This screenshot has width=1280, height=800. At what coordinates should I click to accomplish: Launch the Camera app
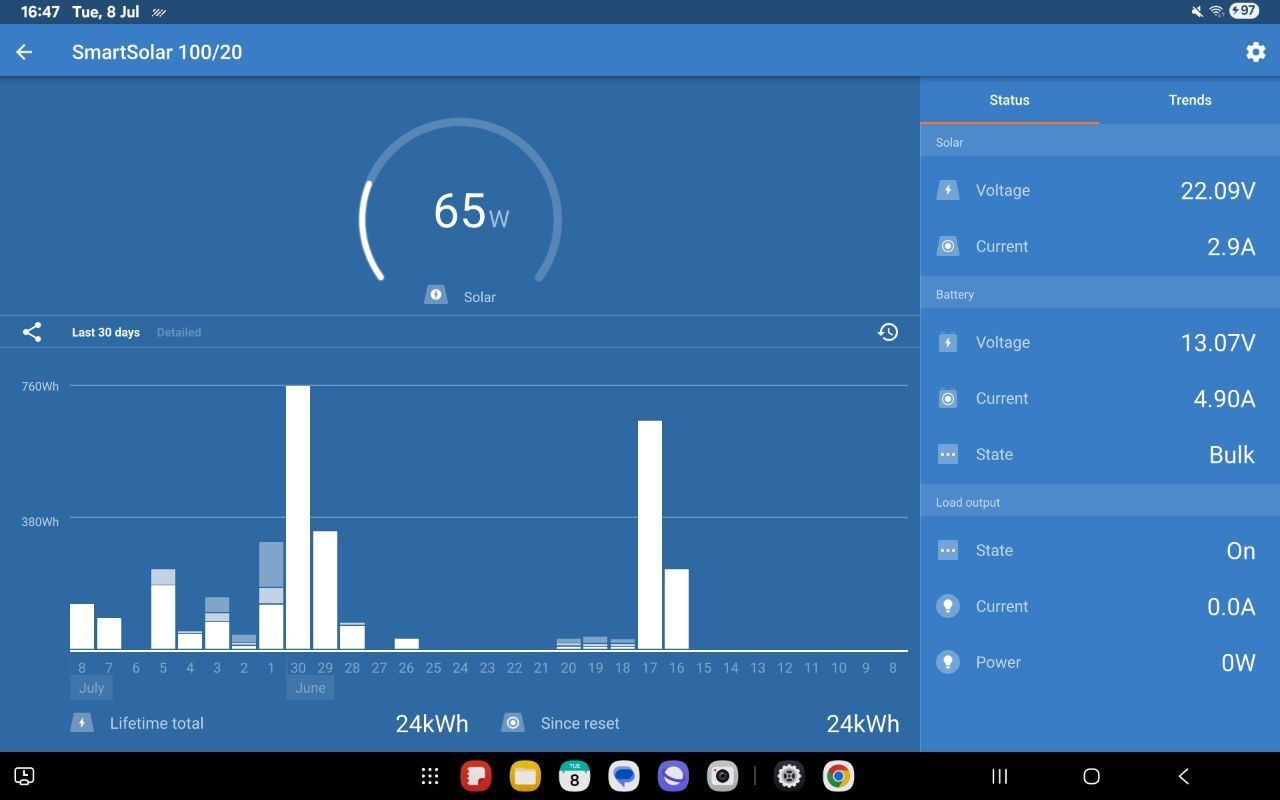[x=722, y=776]
